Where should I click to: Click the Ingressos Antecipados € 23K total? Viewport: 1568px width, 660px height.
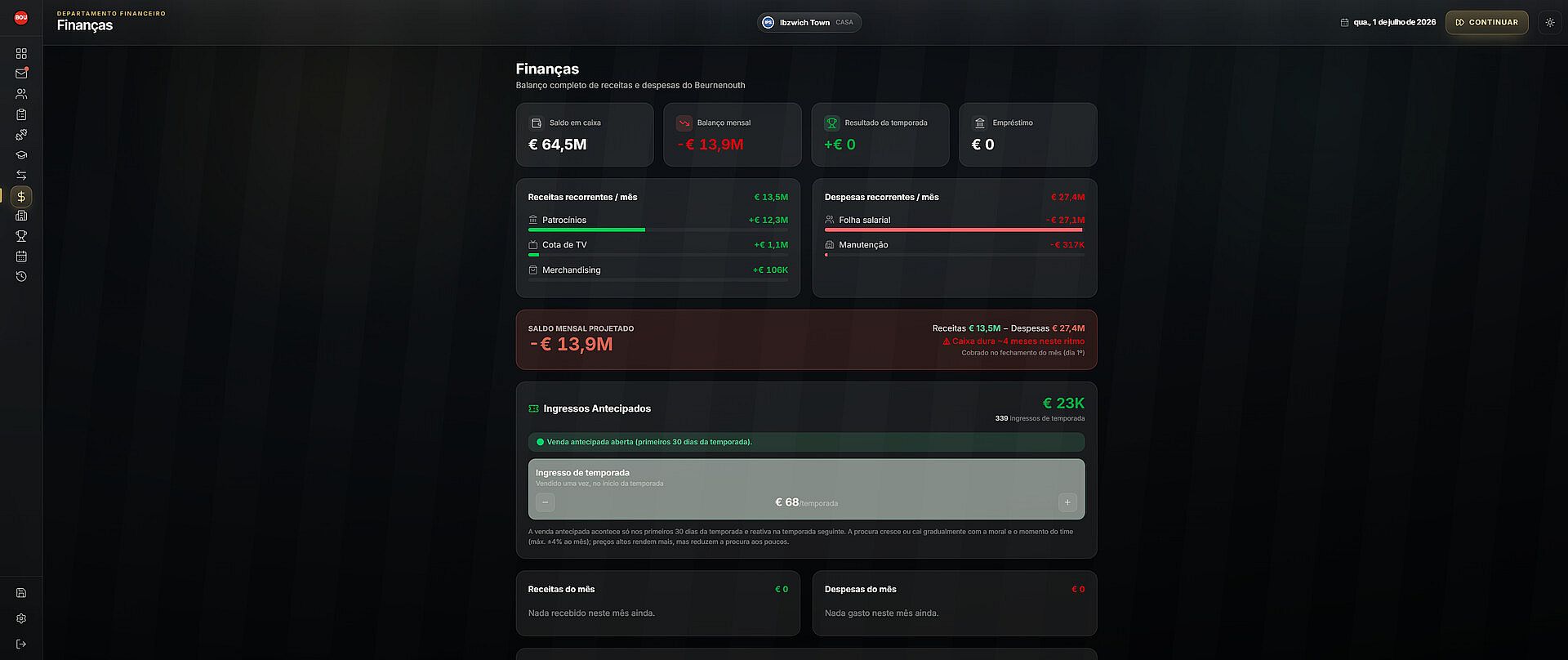[x=1063, y=404]
